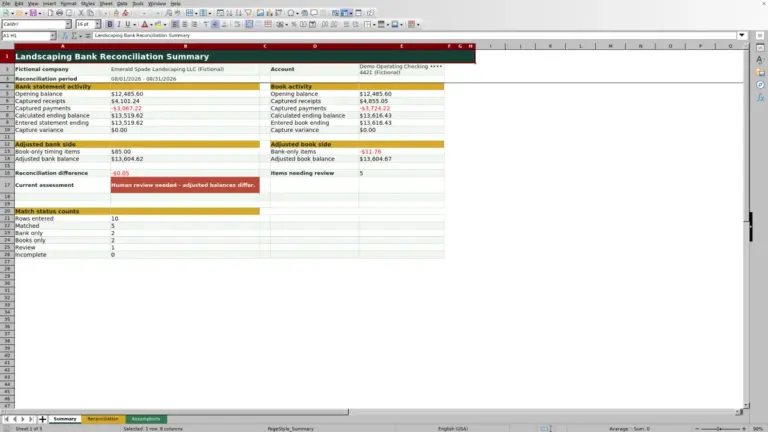
Task: Open sidebar Properties panel icon
Action: click(x=760, y=48)
